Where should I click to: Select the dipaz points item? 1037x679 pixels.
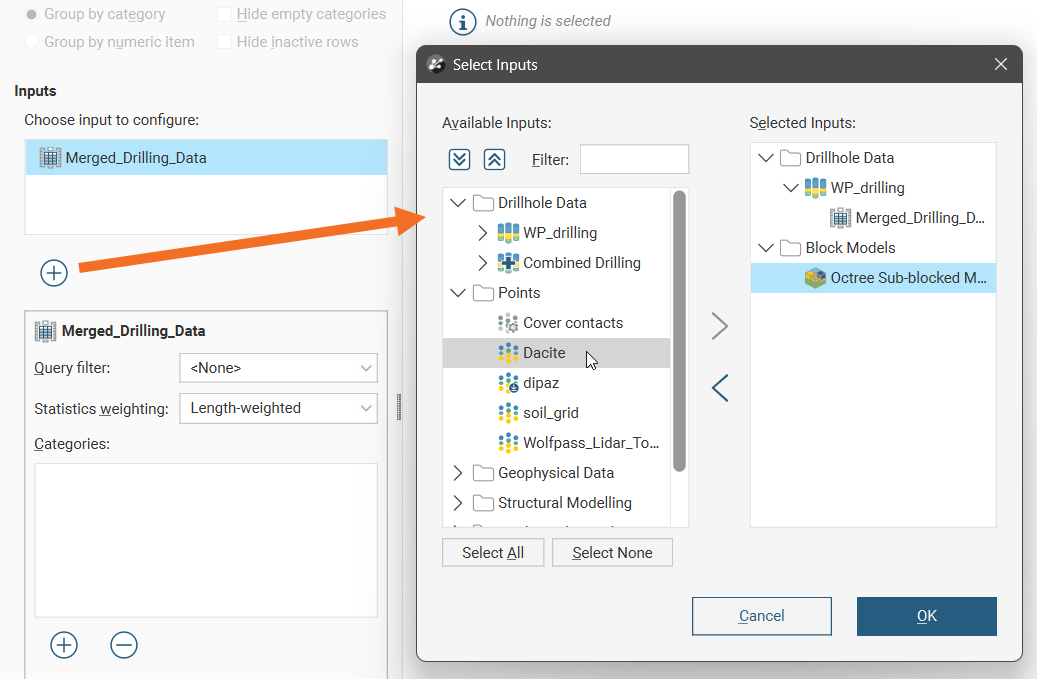[540, 383]
